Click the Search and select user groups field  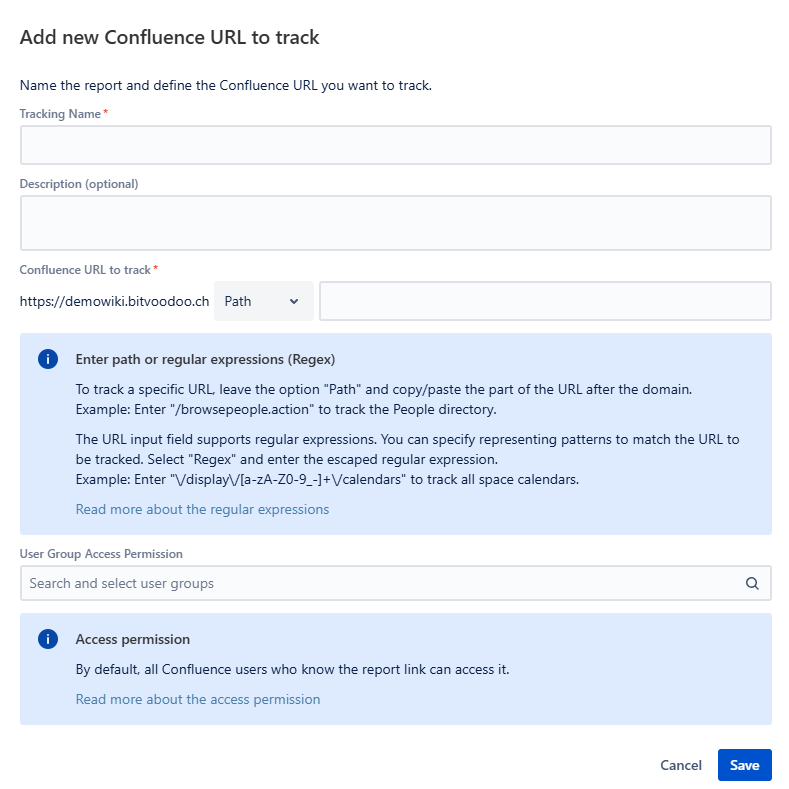380,583
